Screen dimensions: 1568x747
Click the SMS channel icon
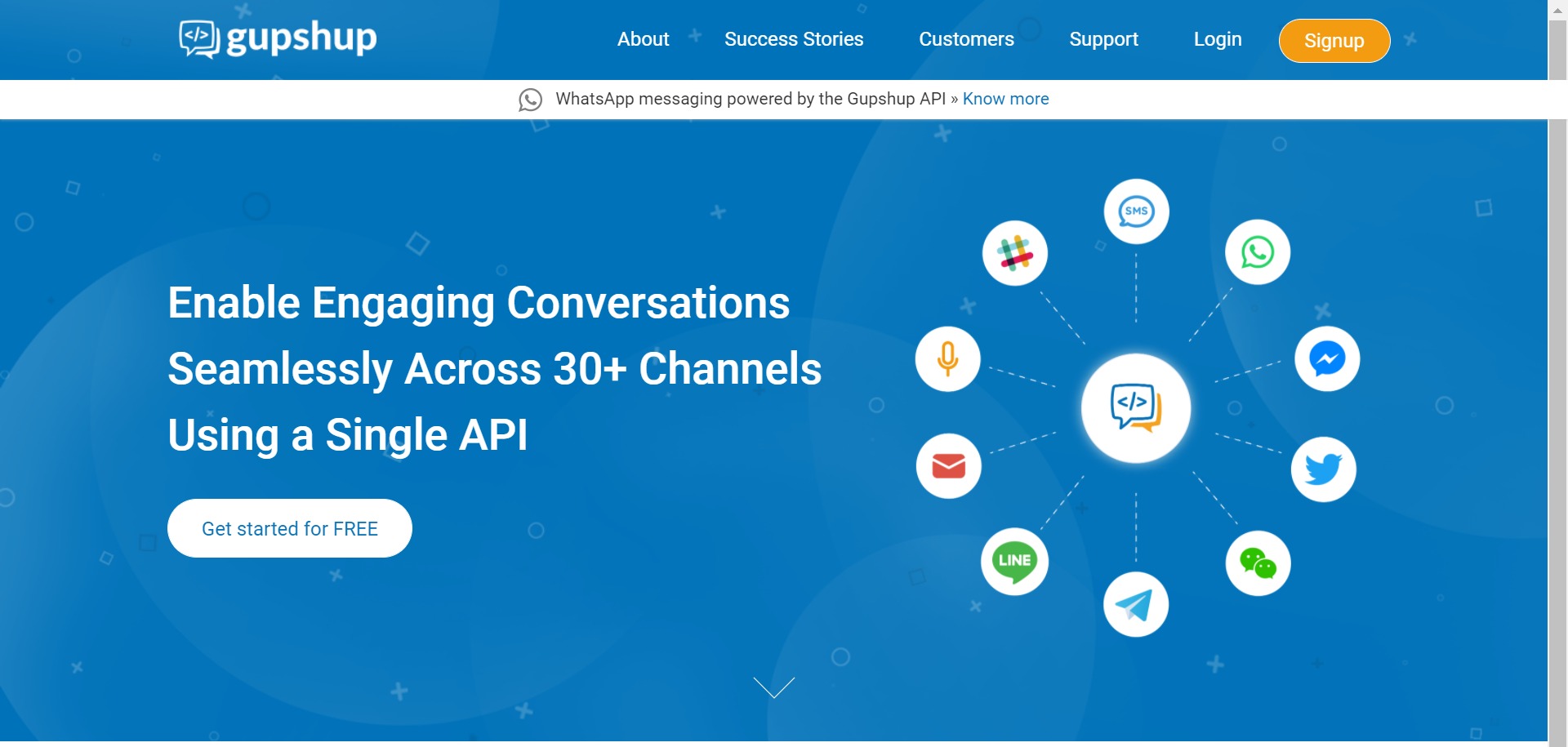(x=1136, y=211)
